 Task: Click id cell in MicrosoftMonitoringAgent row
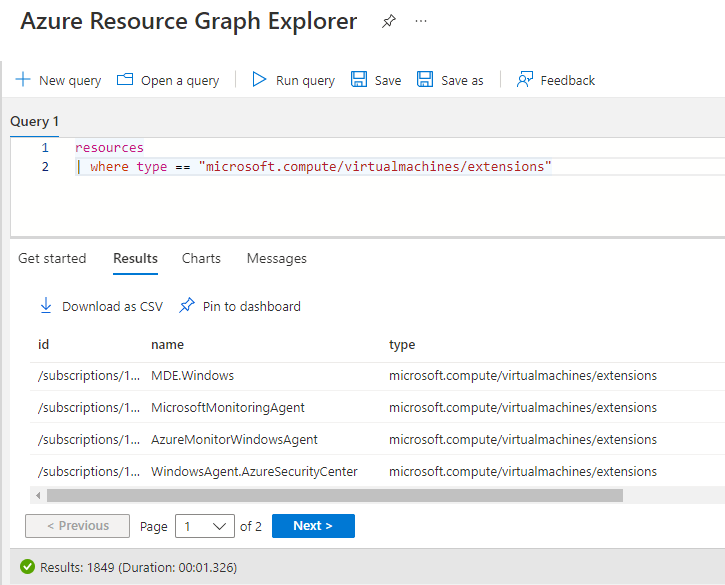click(x=89, y=407)
